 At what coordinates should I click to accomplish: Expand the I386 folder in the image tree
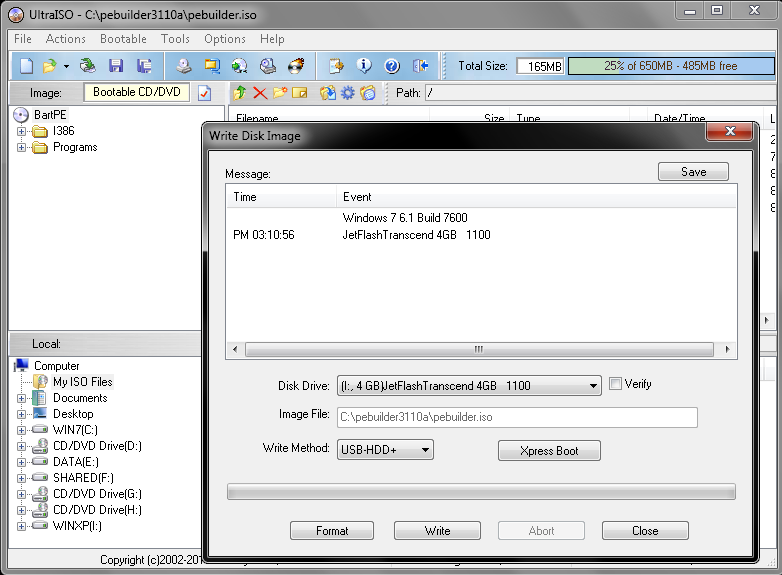(x=21, y=132)
